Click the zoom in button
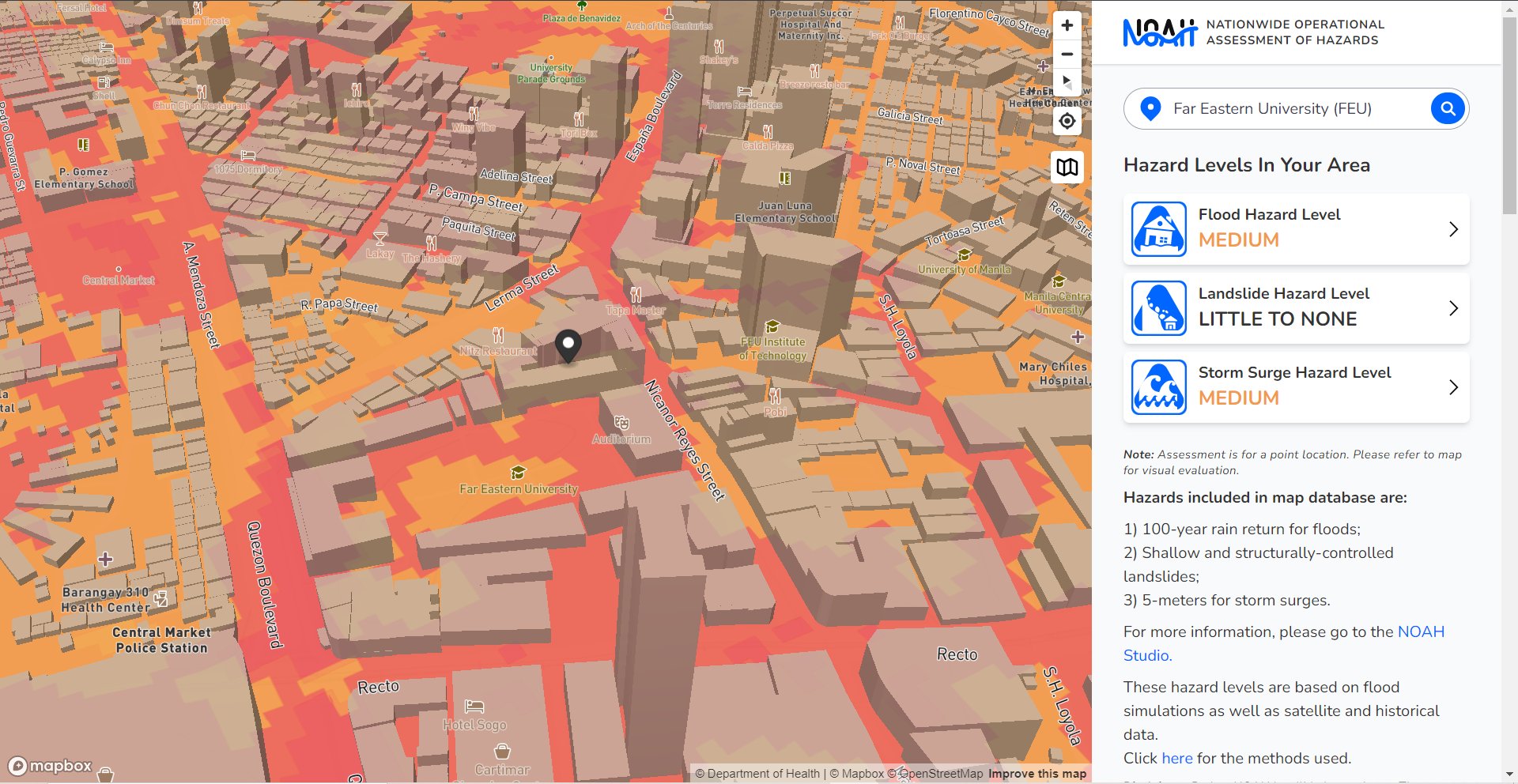The width and height of the screenshot is (1518, 784). click(1067, 25)
